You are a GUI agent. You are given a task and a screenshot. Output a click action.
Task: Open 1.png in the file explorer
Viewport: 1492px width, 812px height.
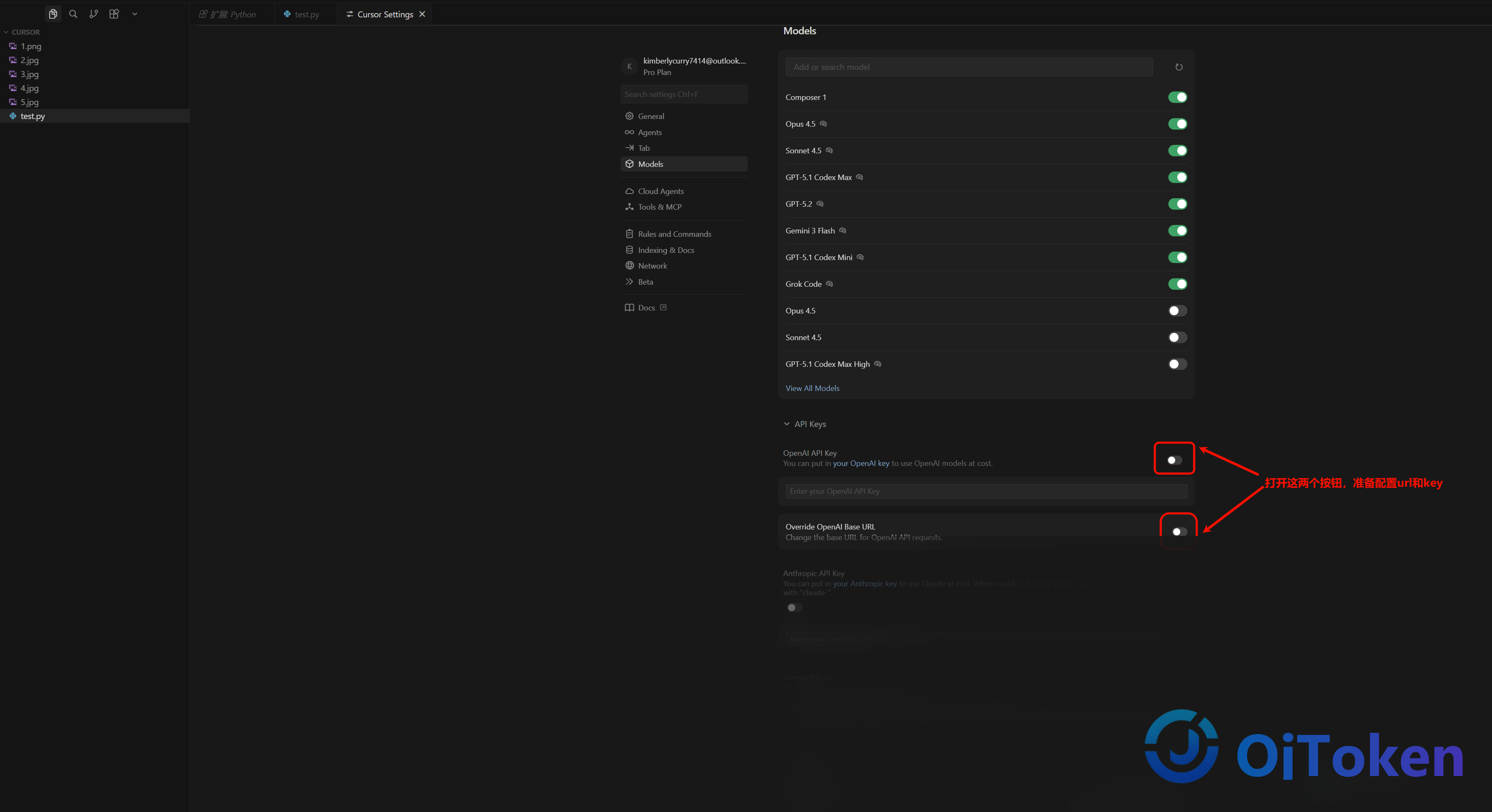(x=94, y=46)
